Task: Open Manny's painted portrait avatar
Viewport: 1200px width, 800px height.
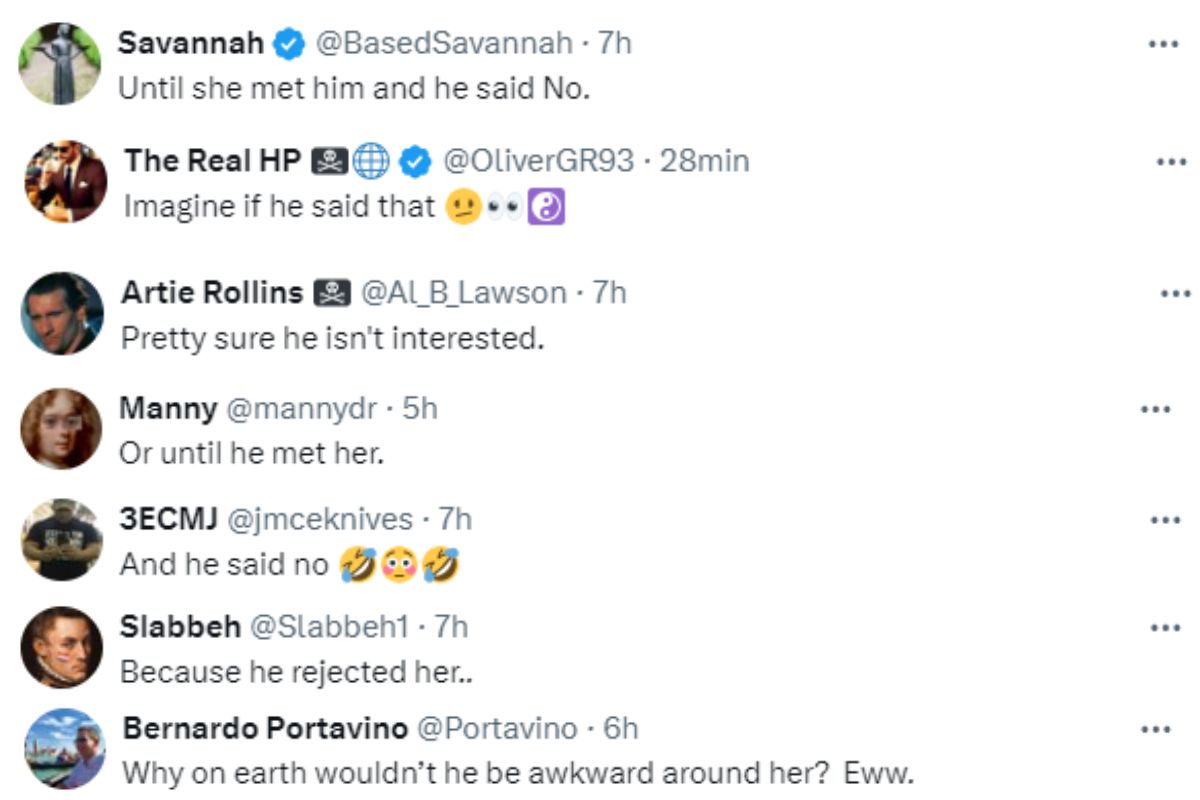Action: tap(61, 428)
